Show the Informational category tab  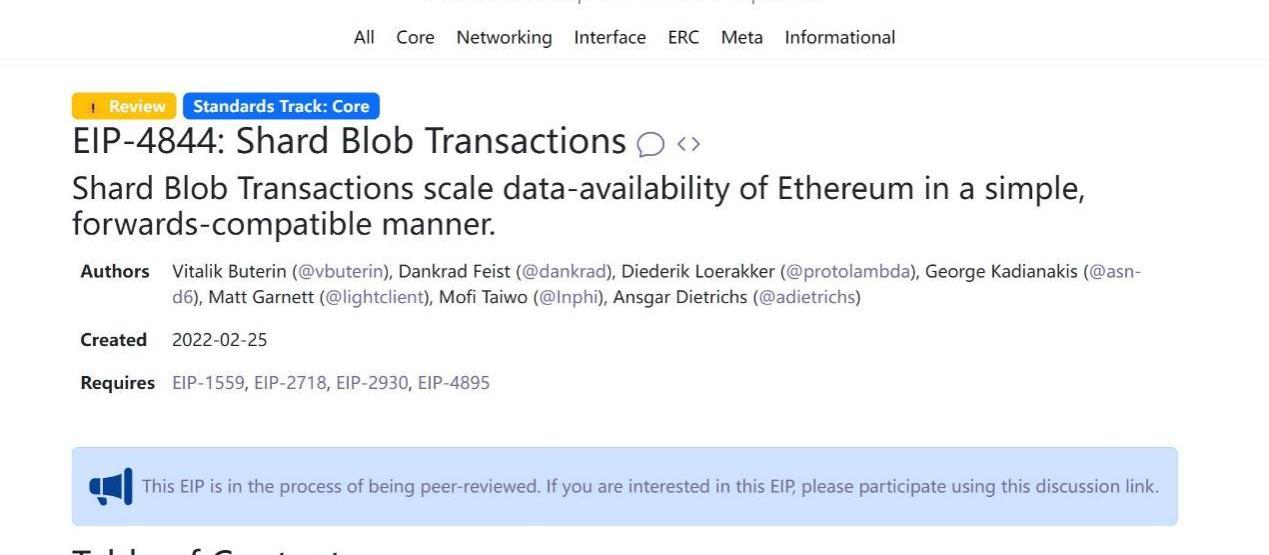point(840,38)
